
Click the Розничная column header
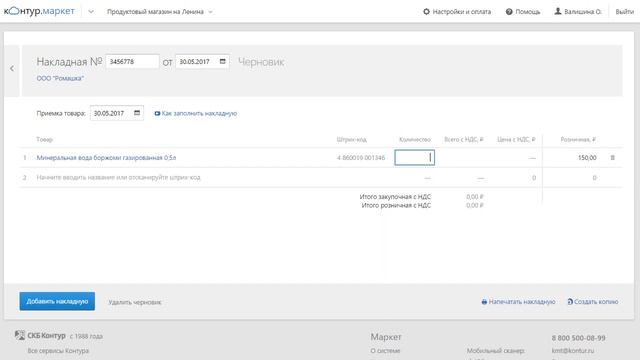[578, 140]
